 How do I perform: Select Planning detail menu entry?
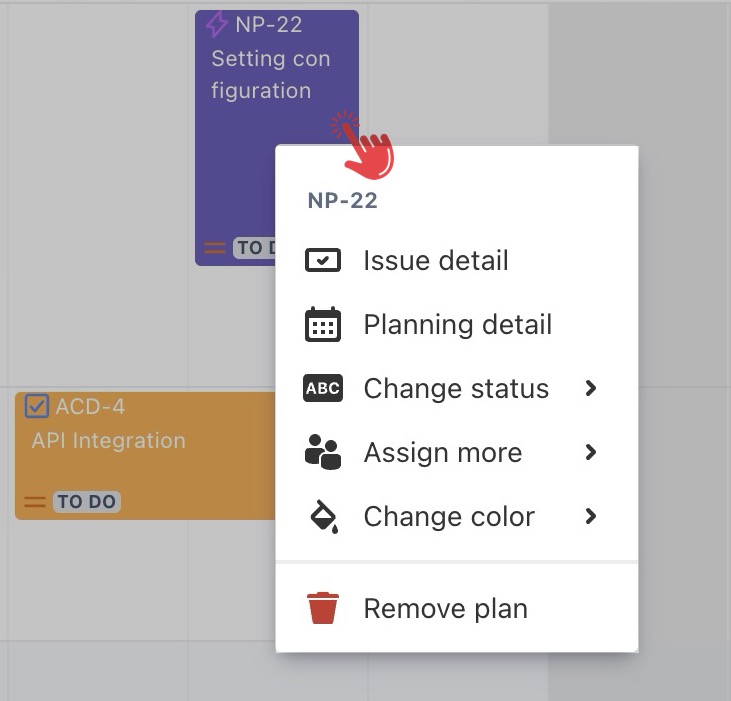pos(457,325)
